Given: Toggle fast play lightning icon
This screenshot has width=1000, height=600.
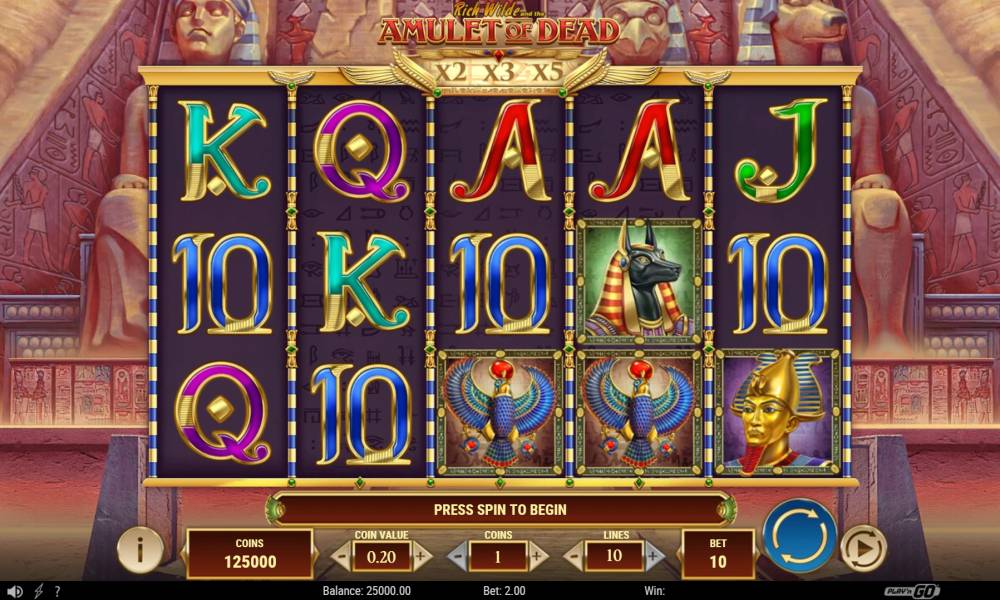Looking at the screenshot, I should pyautogui.click(x=38, y=592).
